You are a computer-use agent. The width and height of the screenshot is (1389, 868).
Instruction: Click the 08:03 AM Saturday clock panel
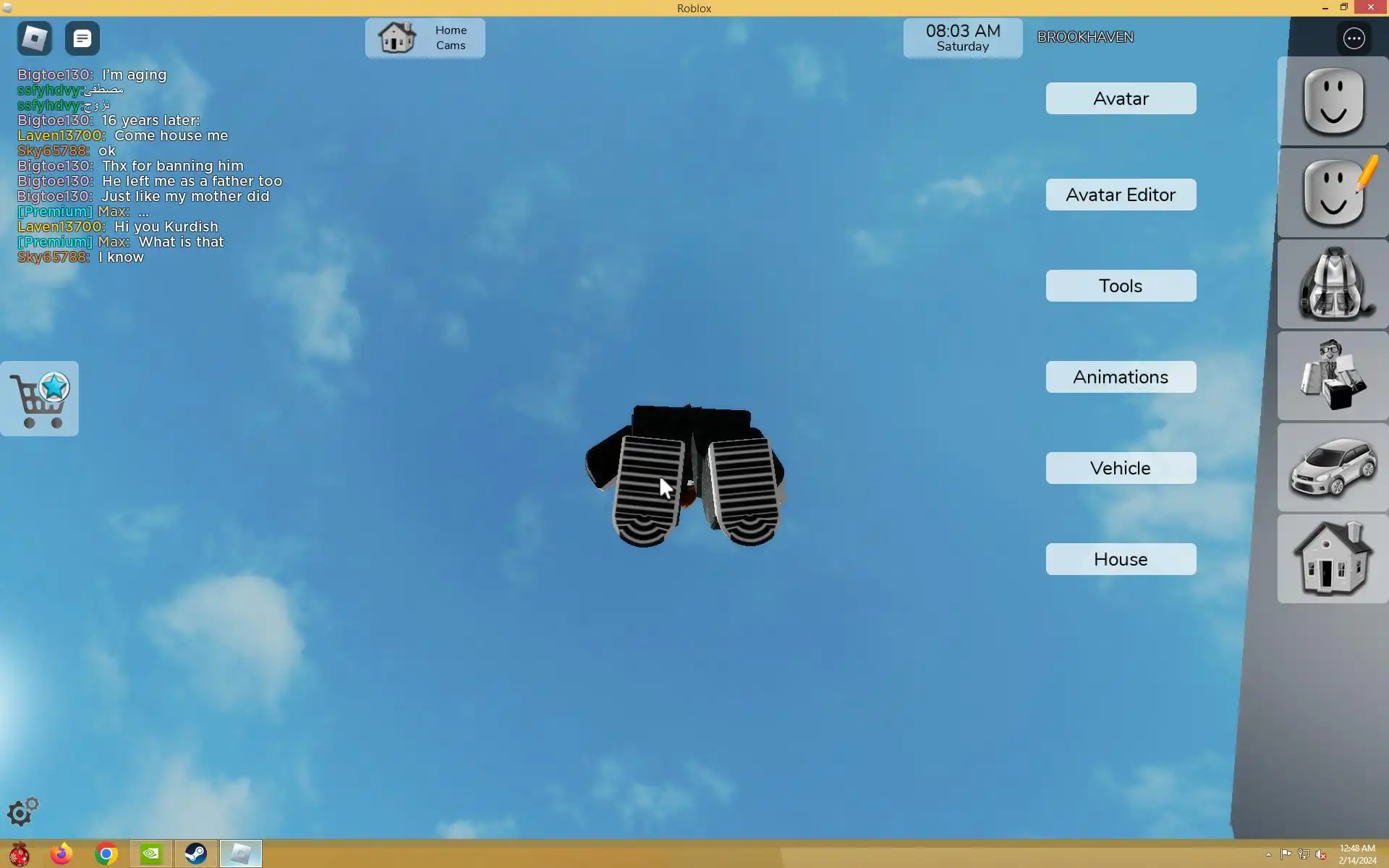[962, 38]
